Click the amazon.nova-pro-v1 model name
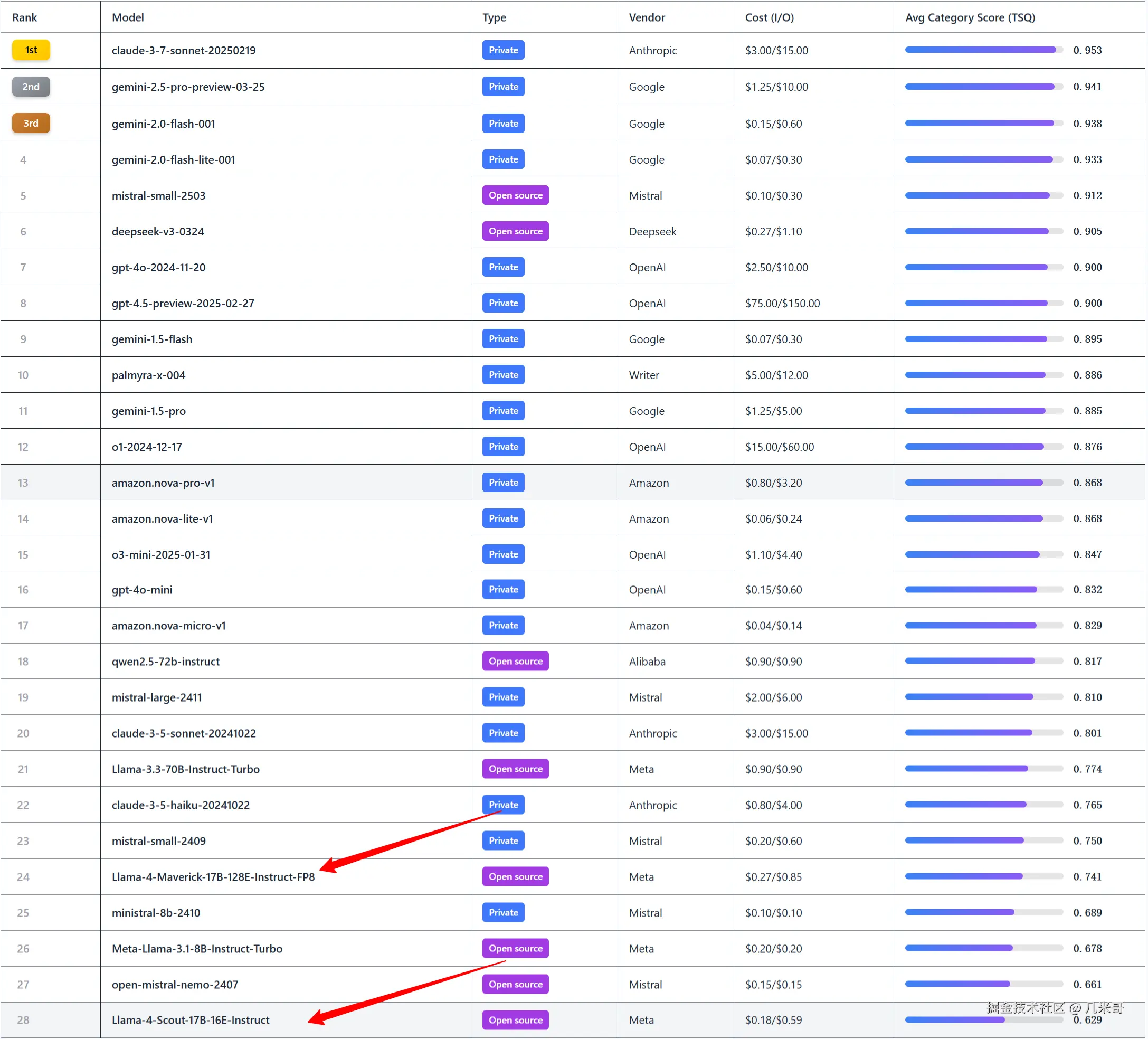The height and width of the screenshot is (1039, 1148). pyautogui.click(x=163, y=483)
